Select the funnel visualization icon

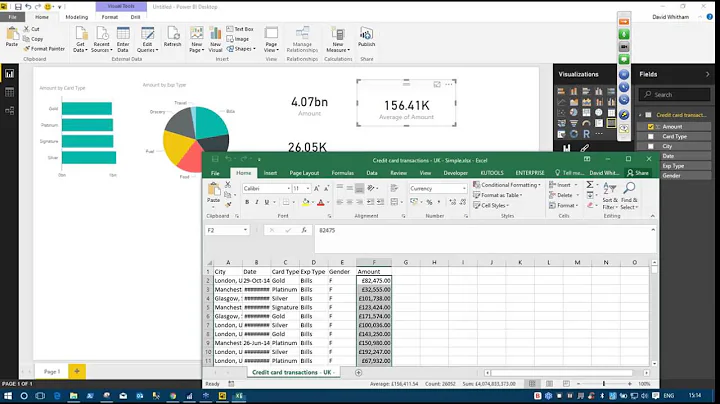click(x=574, y=123)
